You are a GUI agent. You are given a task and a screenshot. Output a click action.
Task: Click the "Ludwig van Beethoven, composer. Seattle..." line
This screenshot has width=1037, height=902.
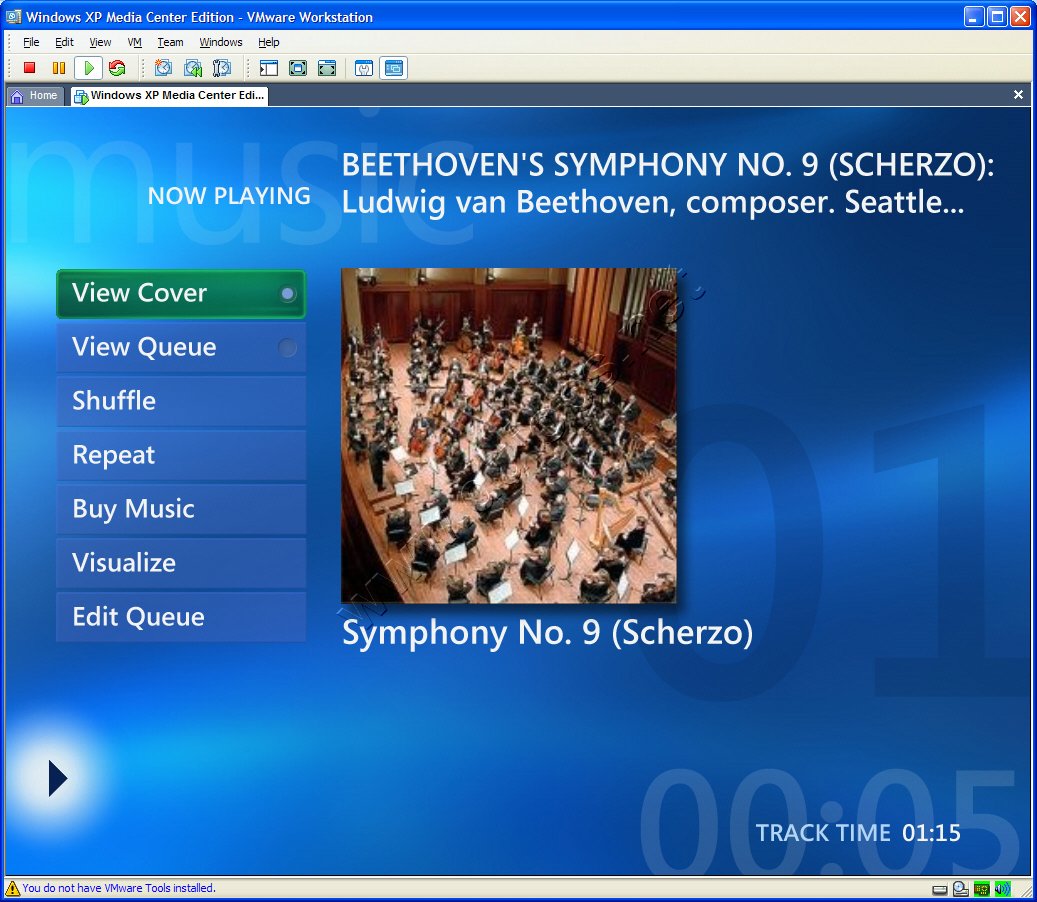pyautogui.click(x=653, y=202)
